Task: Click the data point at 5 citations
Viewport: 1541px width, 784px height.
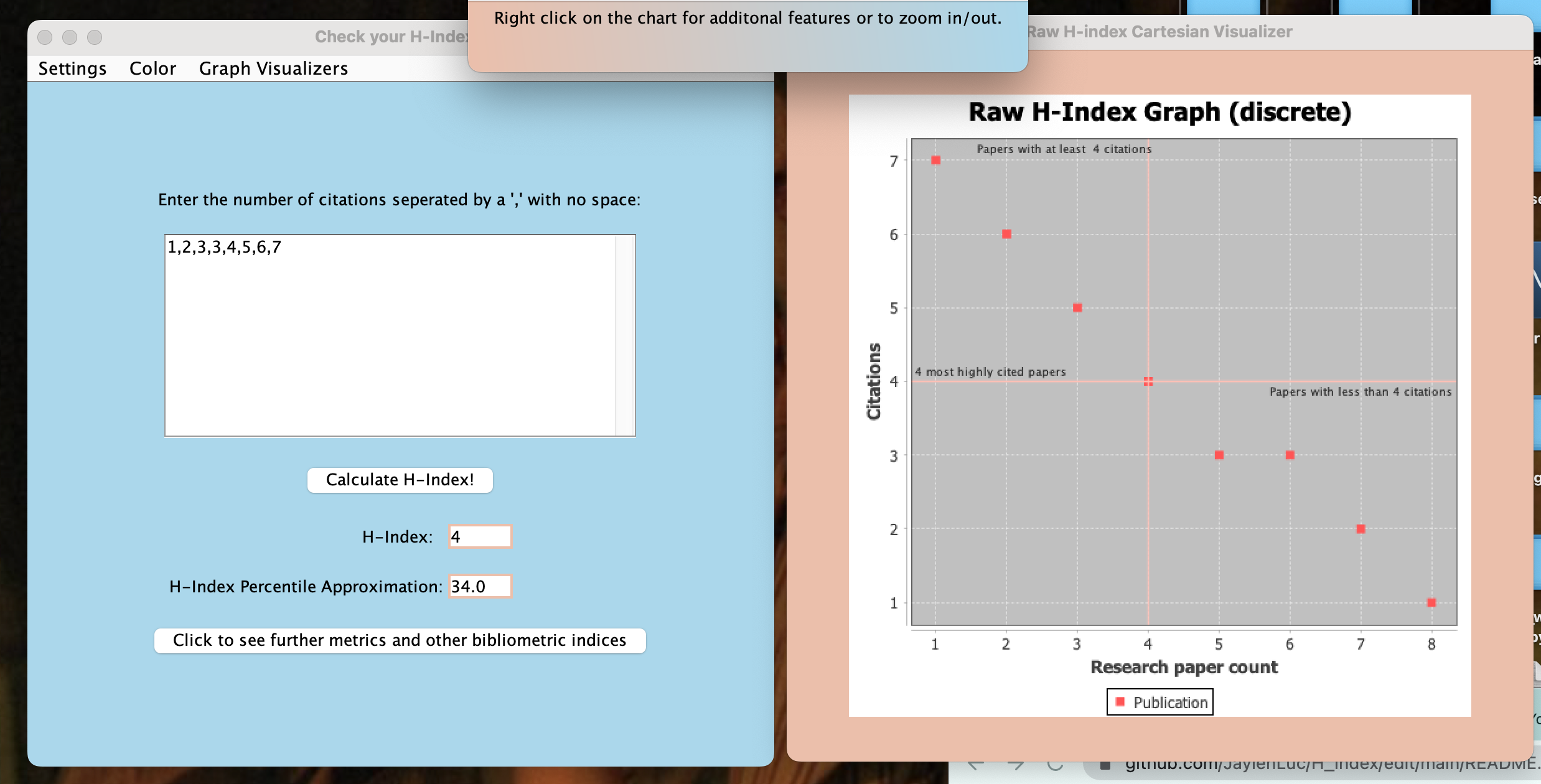Action: click(1077, 308)
